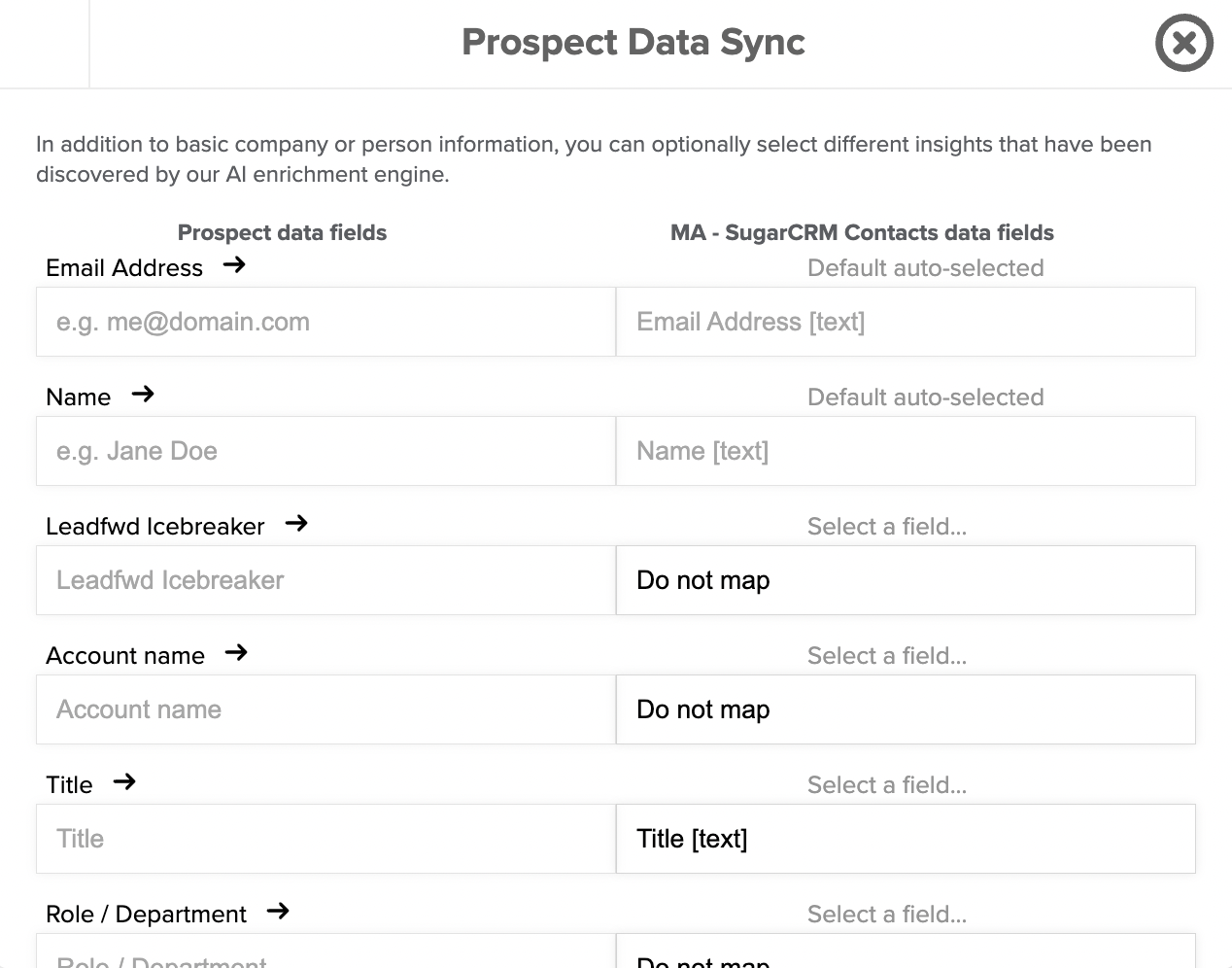Click the Title prospect field box
This screenshot has width=1232, height=968.
(x=325, y=839)
